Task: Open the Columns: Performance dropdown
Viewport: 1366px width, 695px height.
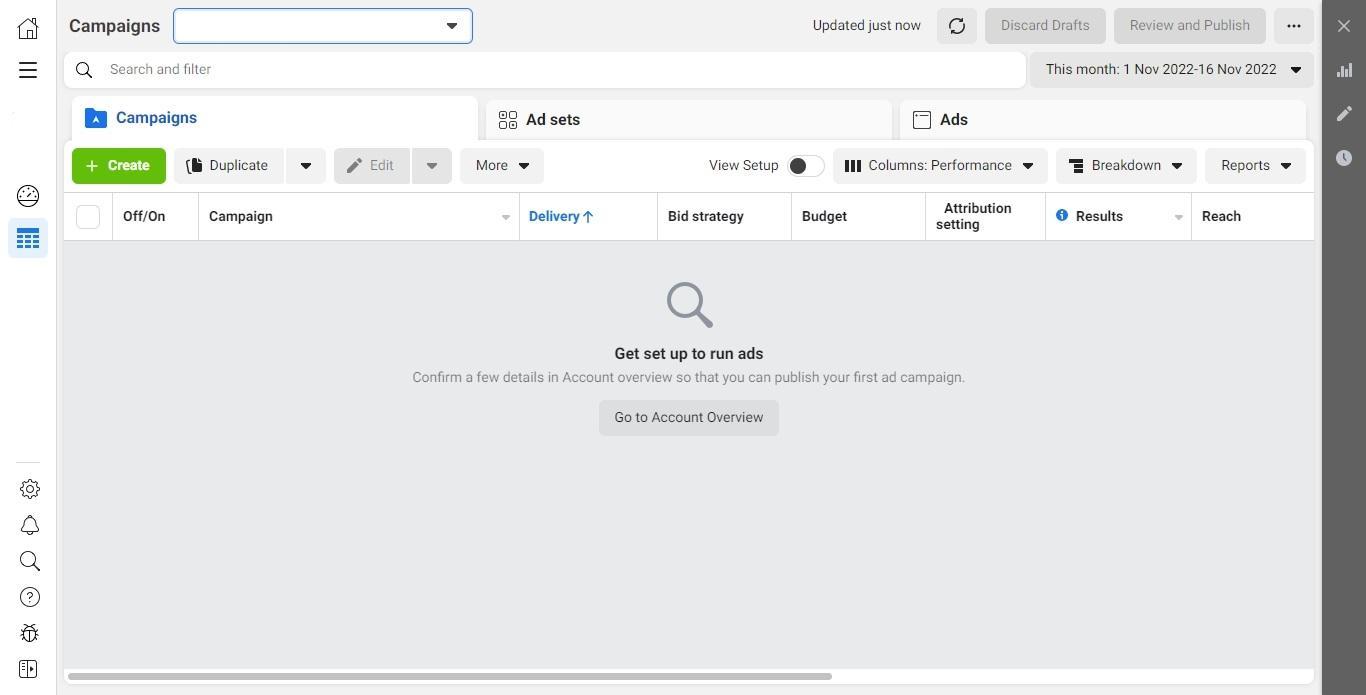Action: tap(939, 166)
